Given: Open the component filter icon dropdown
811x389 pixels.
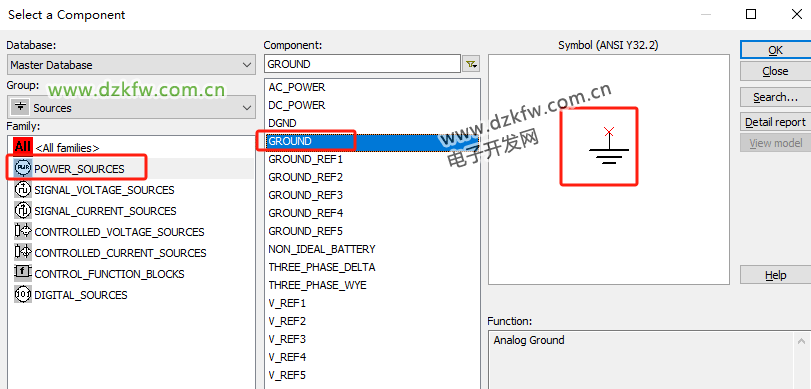Looking at the screenshot, I should 471,64.
